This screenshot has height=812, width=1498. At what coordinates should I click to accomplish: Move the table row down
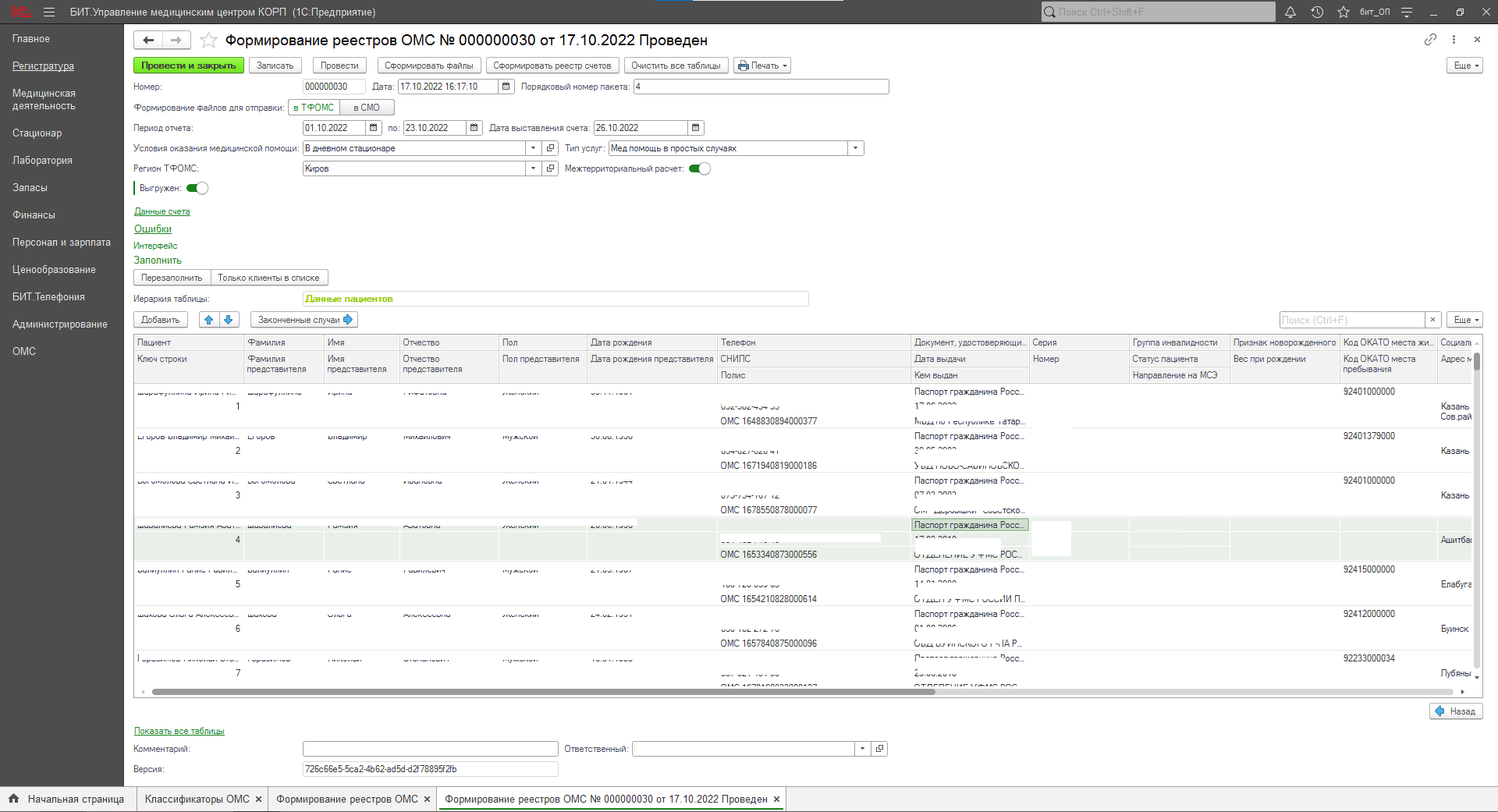click(229, 320)
